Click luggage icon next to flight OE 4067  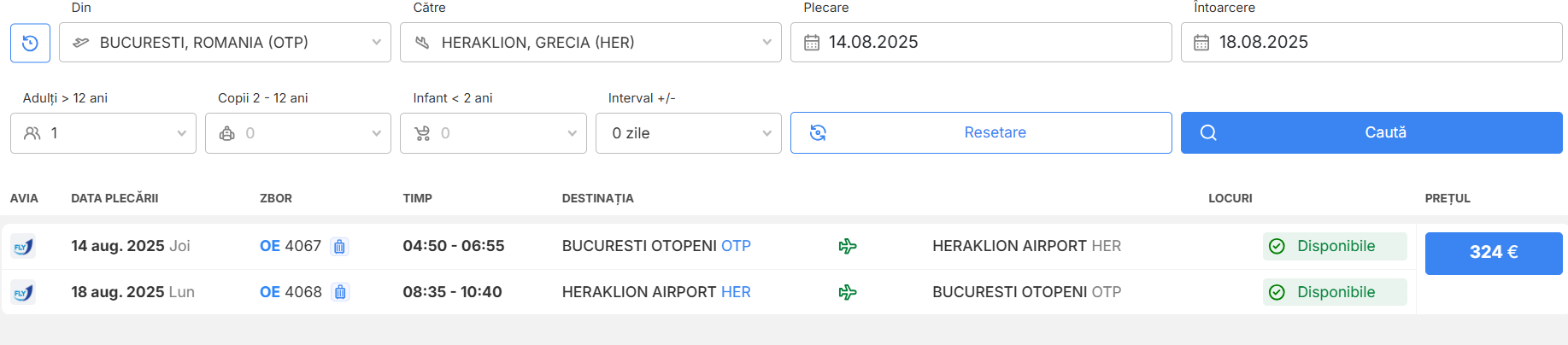tap(339, 247)
